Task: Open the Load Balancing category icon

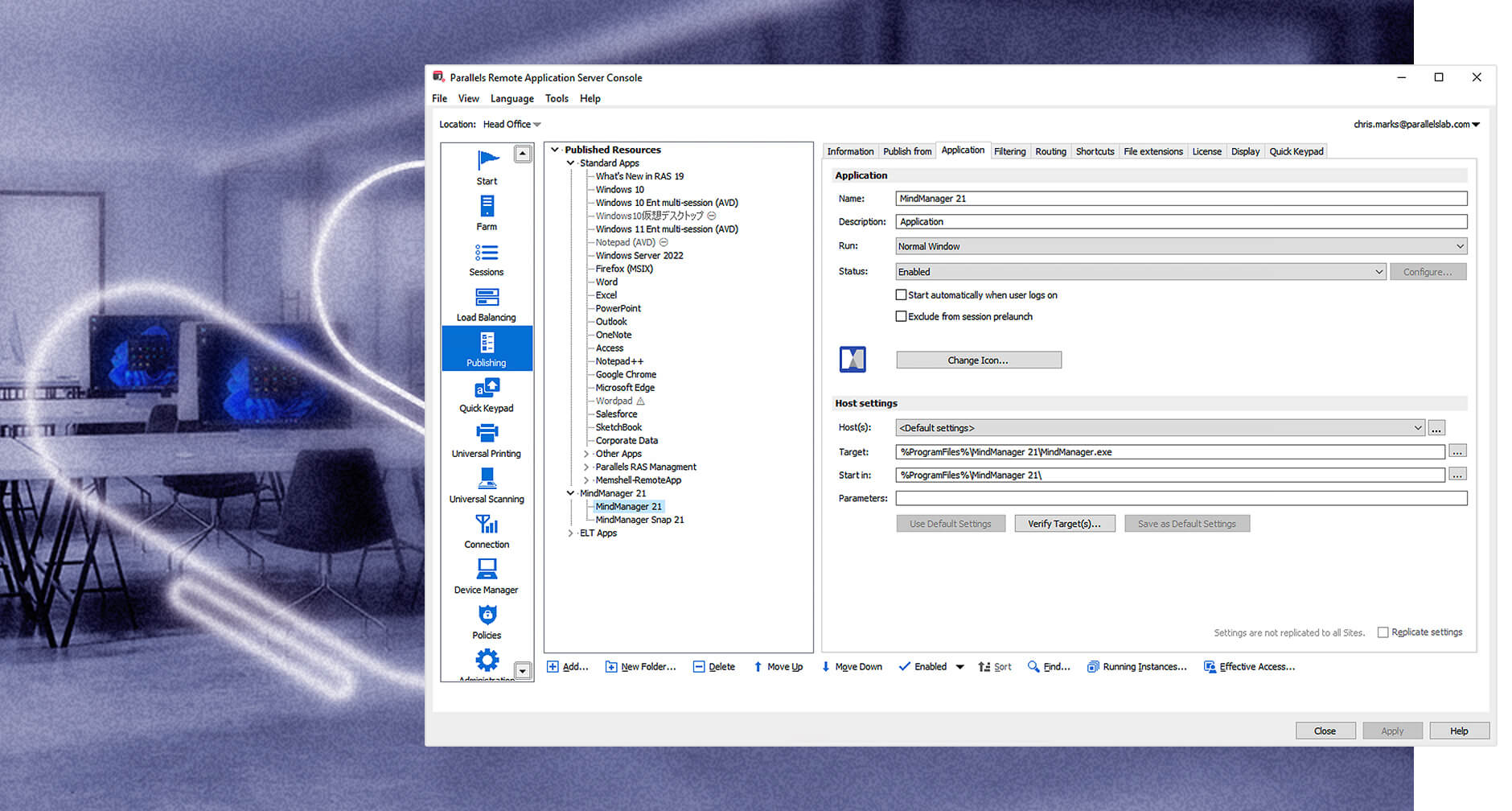Action: tap(486, 296)
